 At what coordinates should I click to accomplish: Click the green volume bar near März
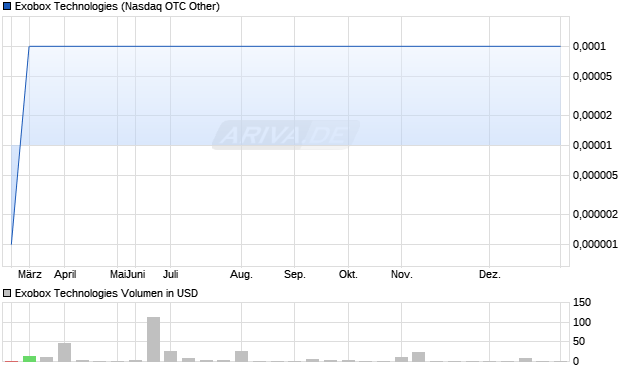(29, 359)
